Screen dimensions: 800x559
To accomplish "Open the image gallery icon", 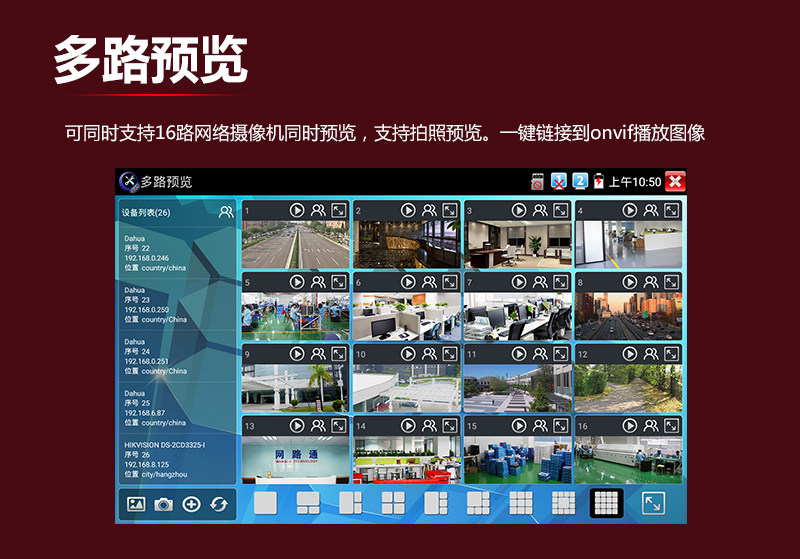I will coord(136,504).
